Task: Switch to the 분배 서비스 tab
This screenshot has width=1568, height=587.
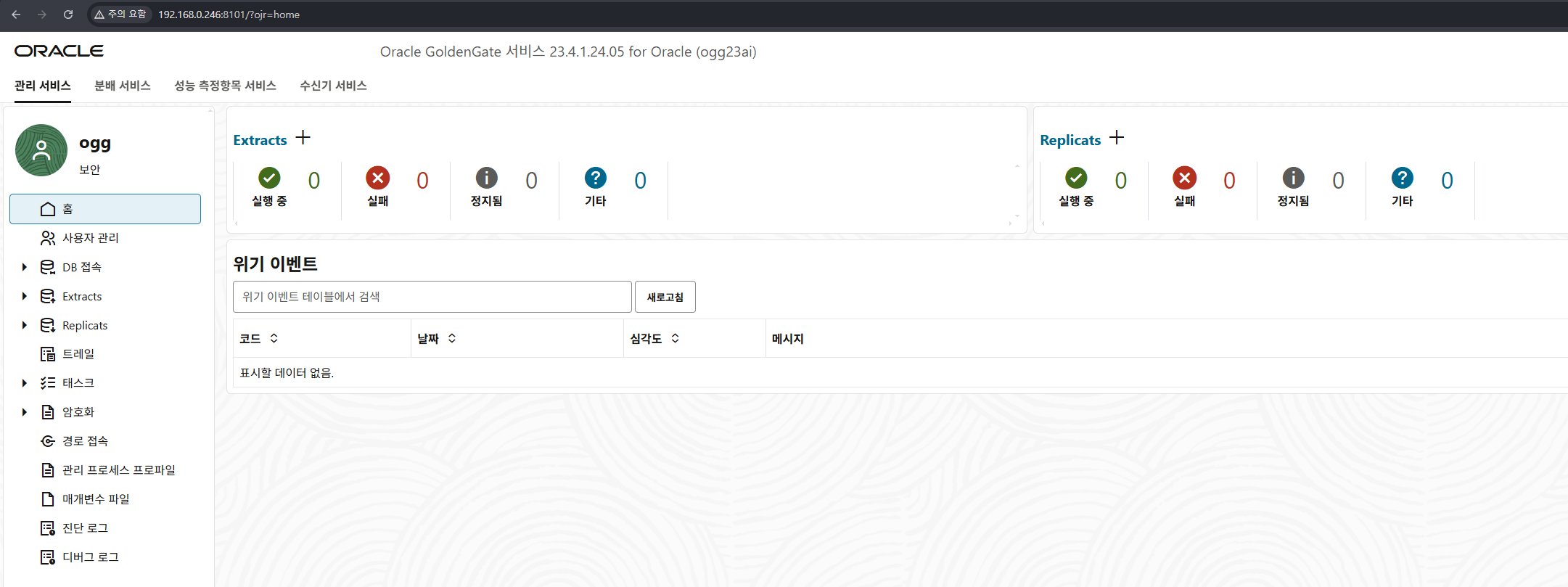Action: (123, 86)
